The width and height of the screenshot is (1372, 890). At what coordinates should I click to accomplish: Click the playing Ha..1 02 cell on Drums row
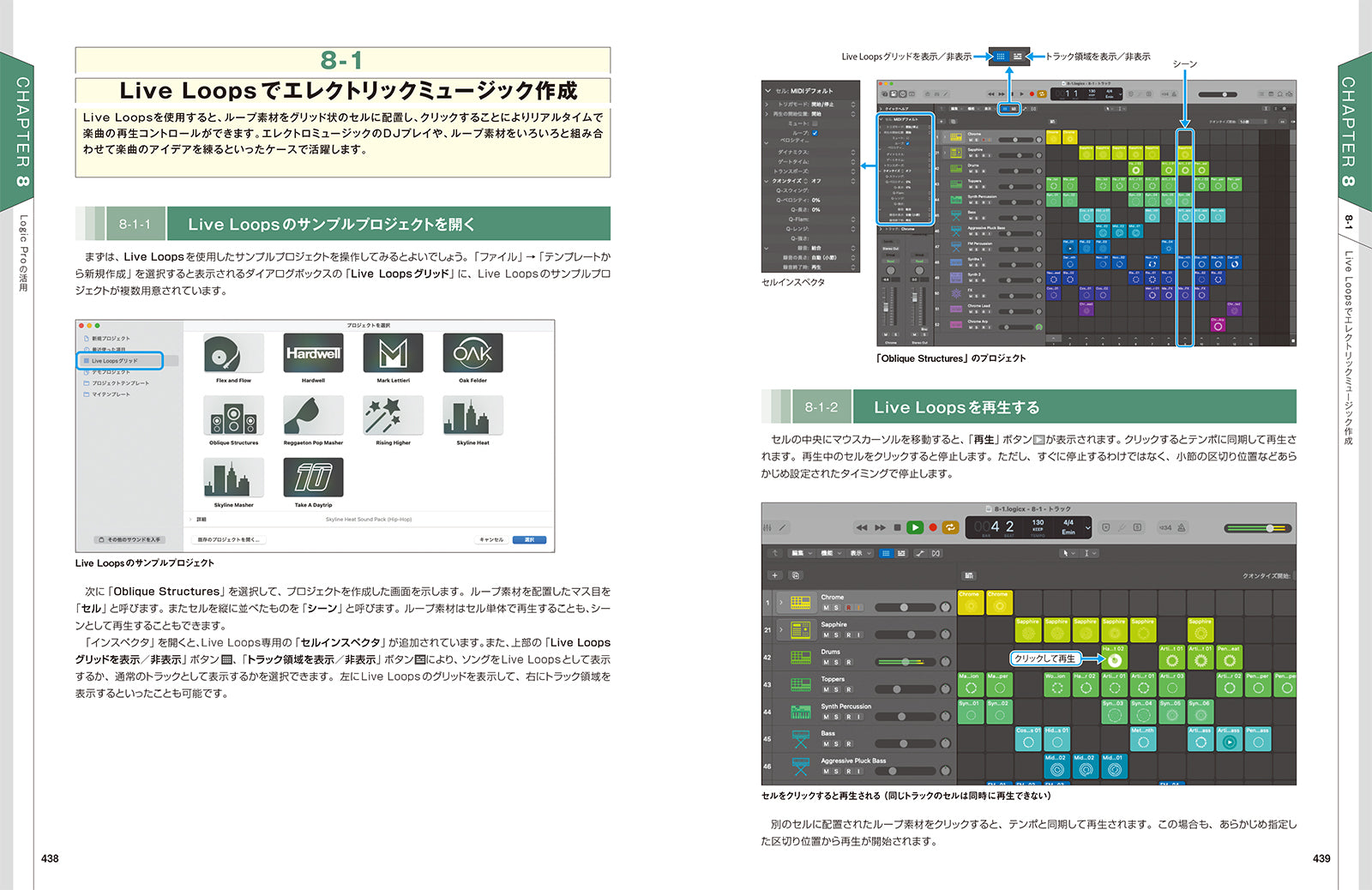[1114, 658]
